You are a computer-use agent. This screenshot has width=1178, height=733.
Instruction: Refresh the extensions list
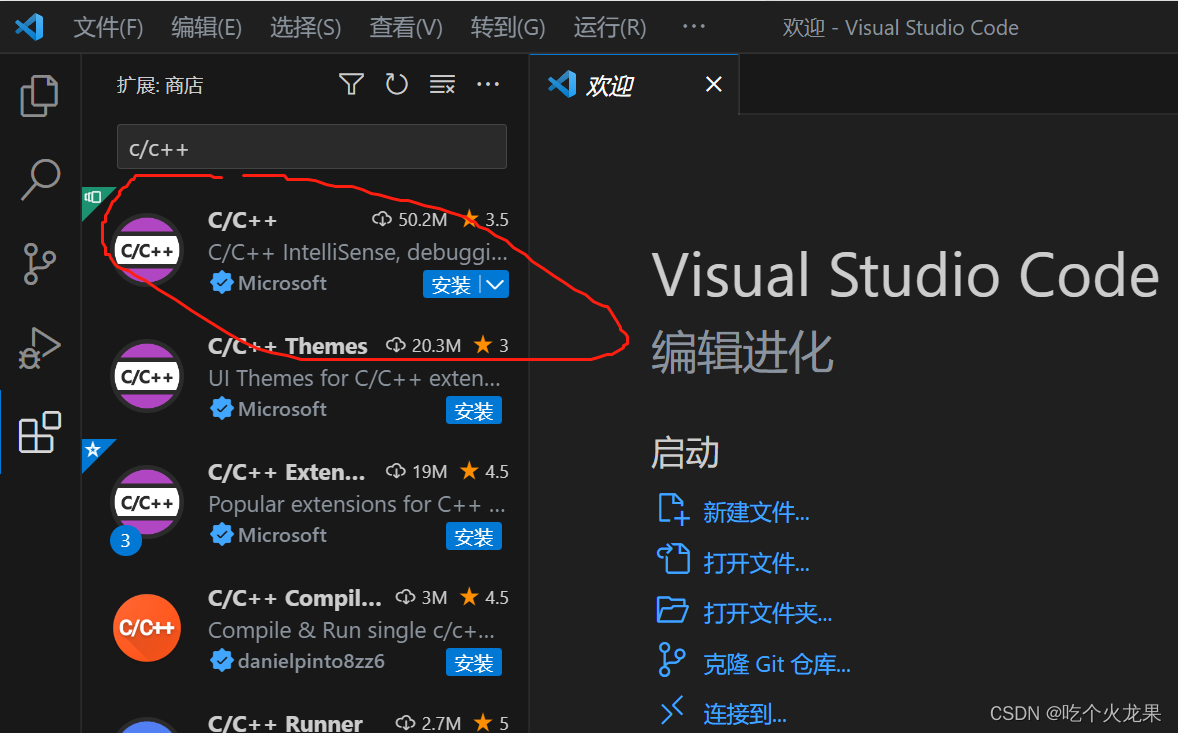[397, 84]
